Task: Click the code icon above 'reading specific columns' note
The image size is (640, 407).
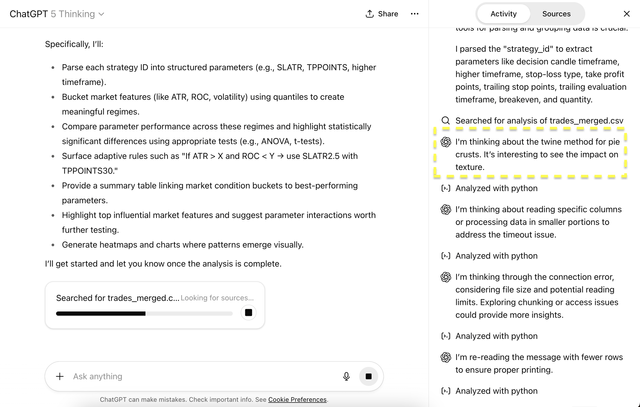Action: coord(446,188)
